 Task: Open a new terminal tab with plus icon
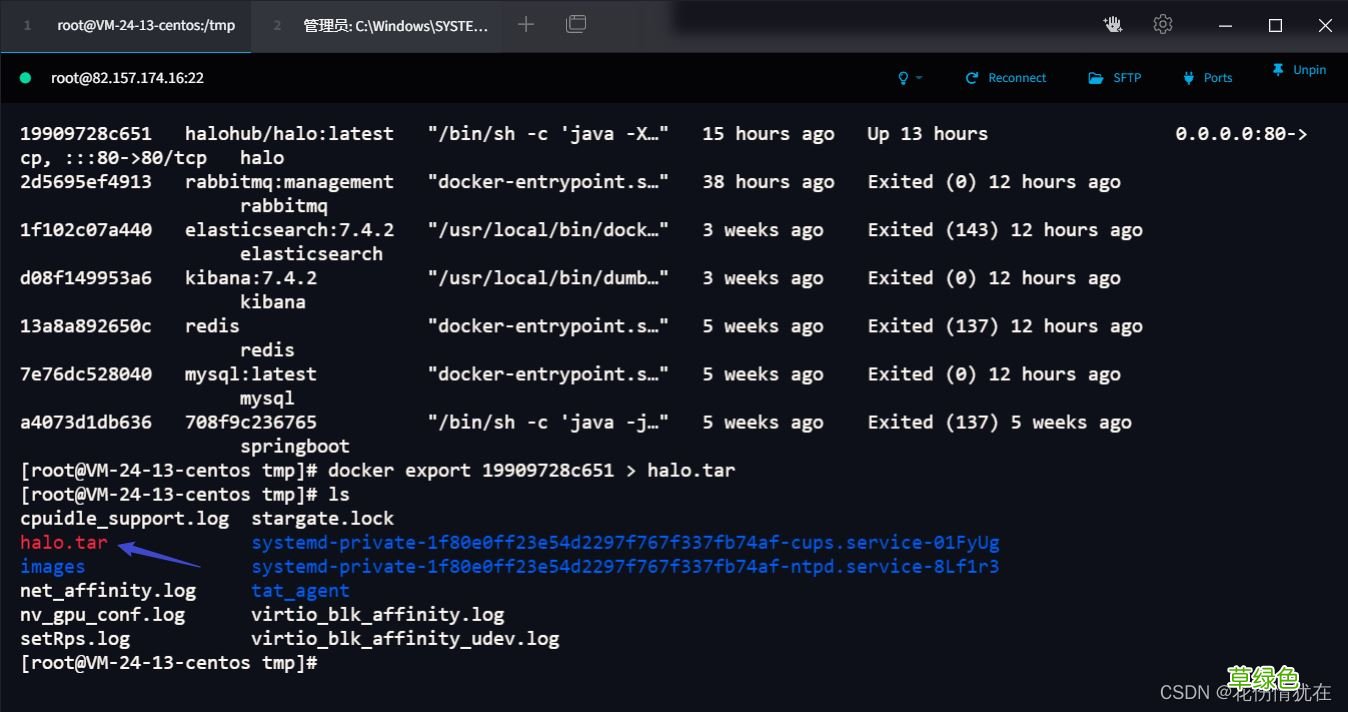526,25
